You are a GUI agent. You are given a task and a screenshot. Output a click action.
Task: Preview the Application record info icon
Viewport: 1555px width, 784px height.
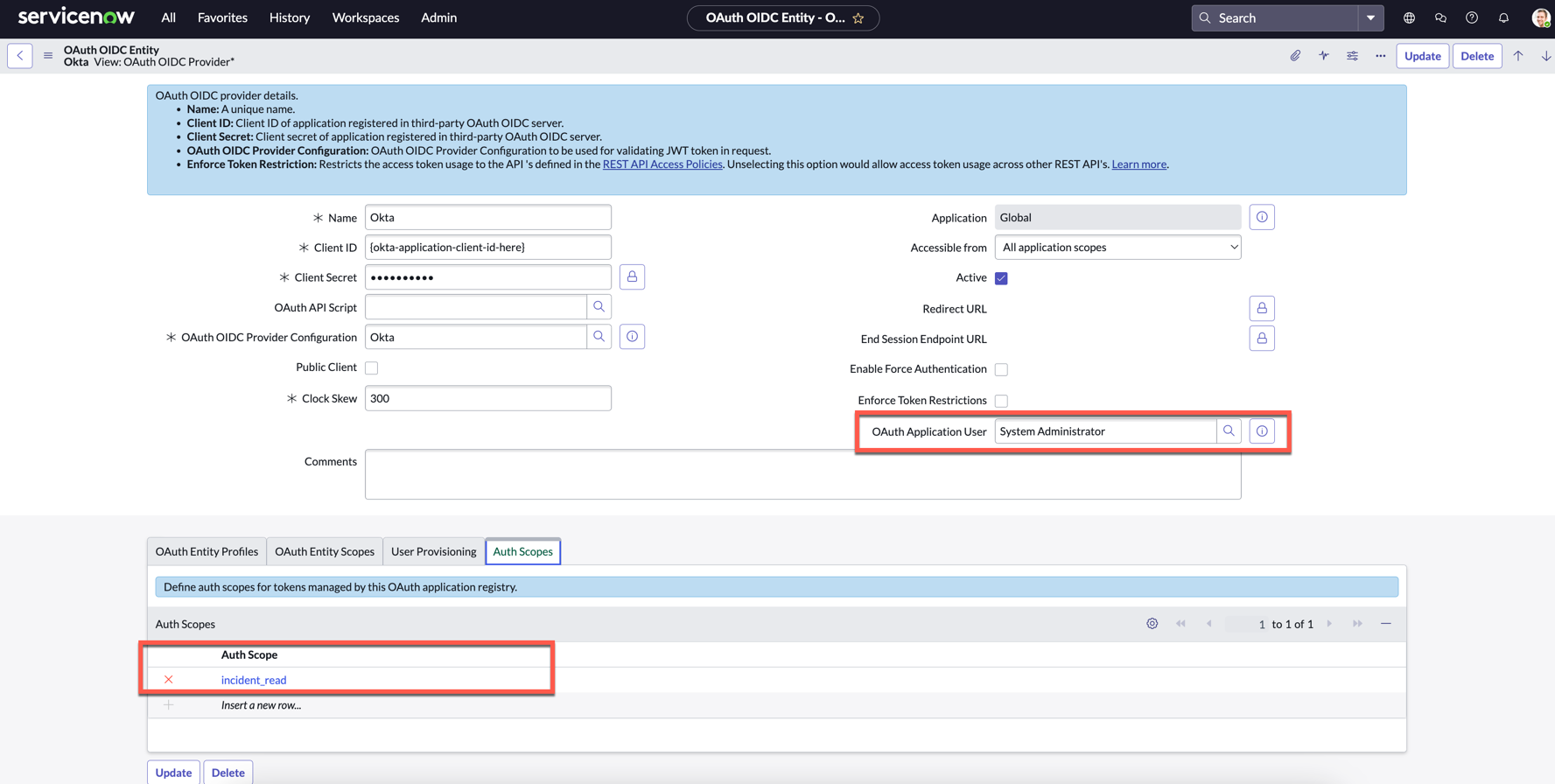[1262, 217]
